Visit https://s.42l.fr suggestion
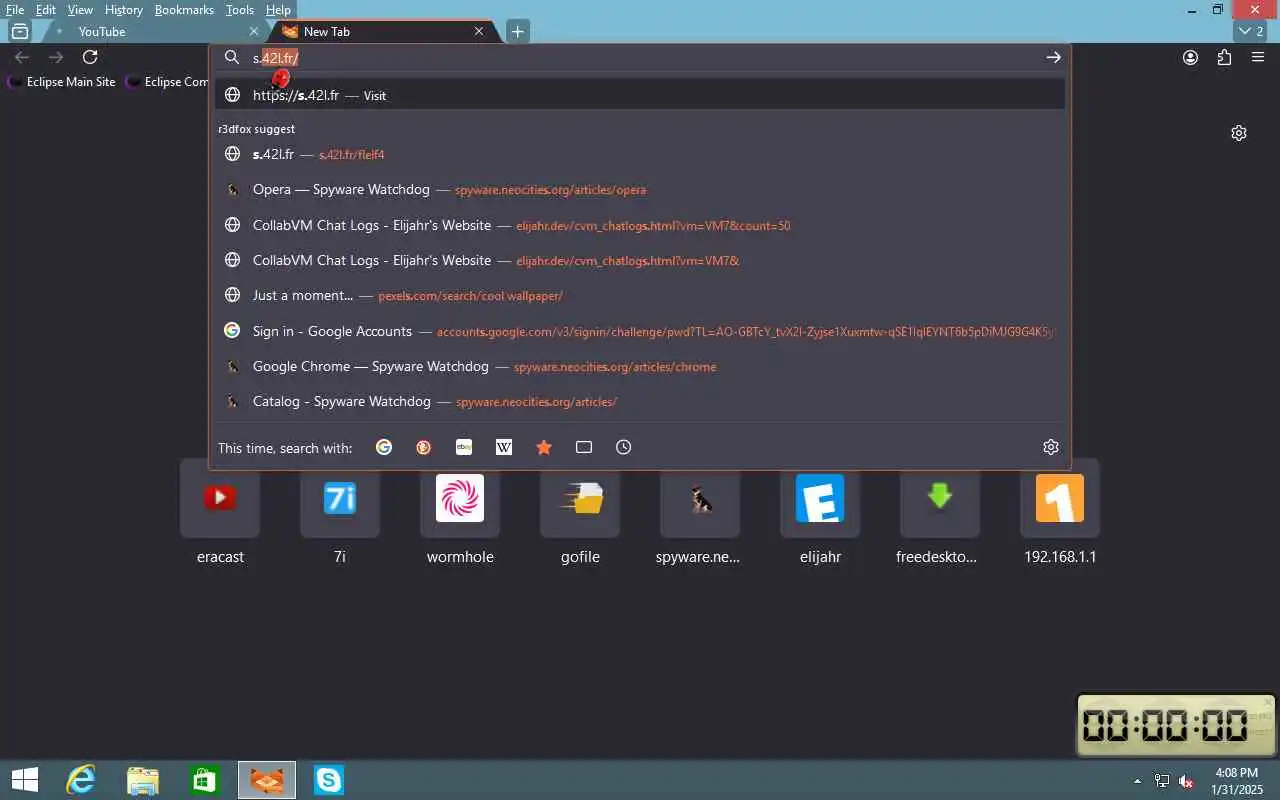Image resolution: width=1280 pixels, height=800 pixels. 640,95
